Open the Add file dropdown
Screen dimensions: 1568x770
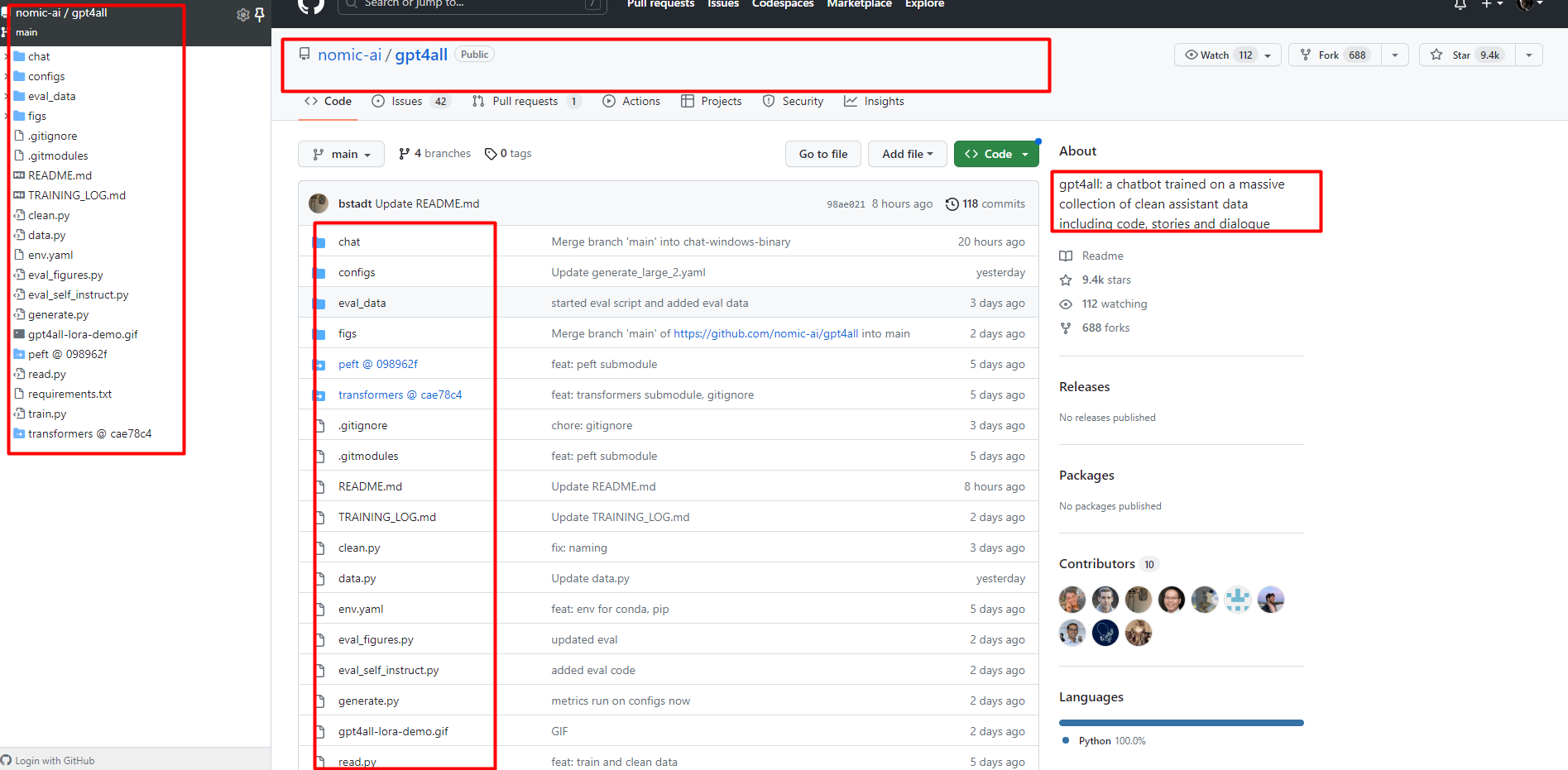click(x=907, y=154)
